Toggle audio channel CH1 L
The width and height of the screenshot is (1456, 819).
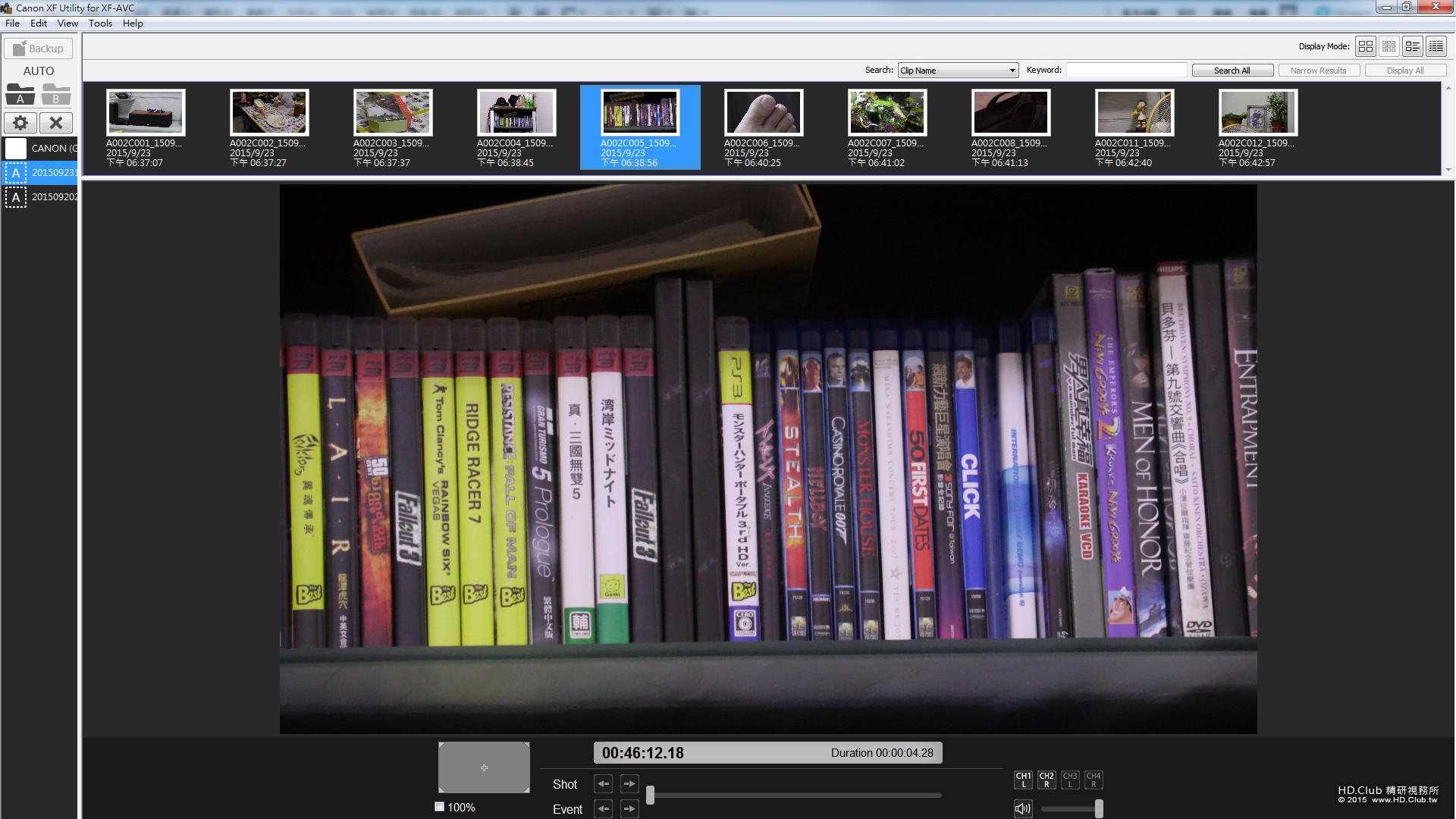[x=1023, y=780]
